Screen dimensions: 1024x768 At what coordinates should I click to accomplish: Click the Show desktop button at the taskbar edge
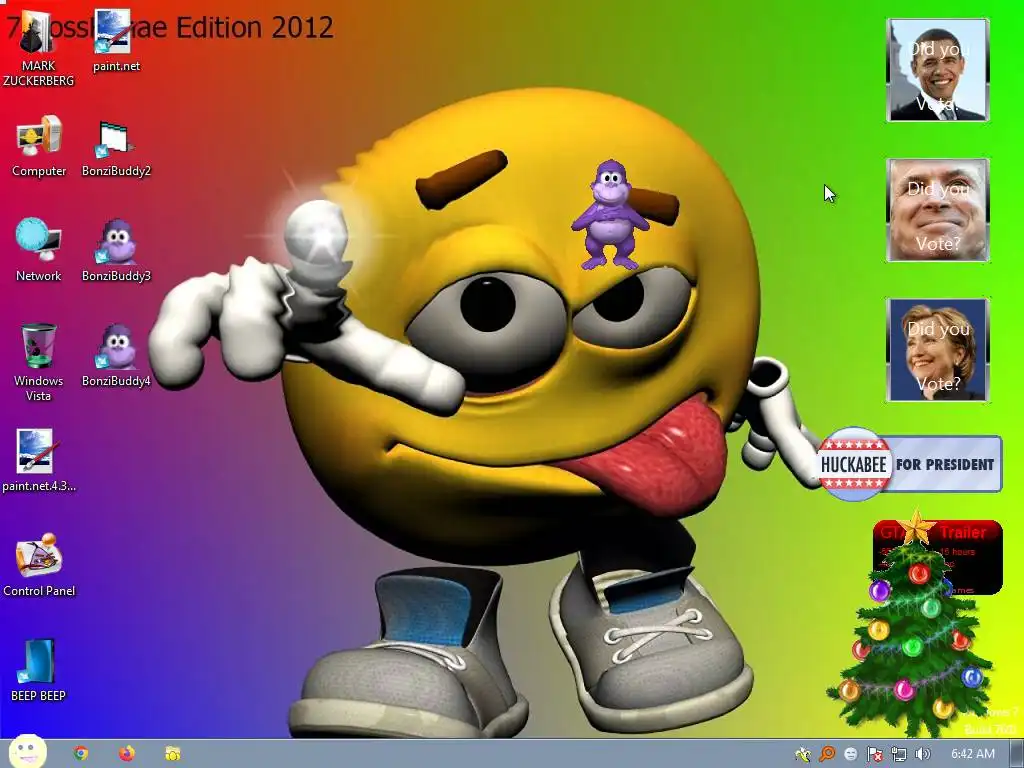1016,754
